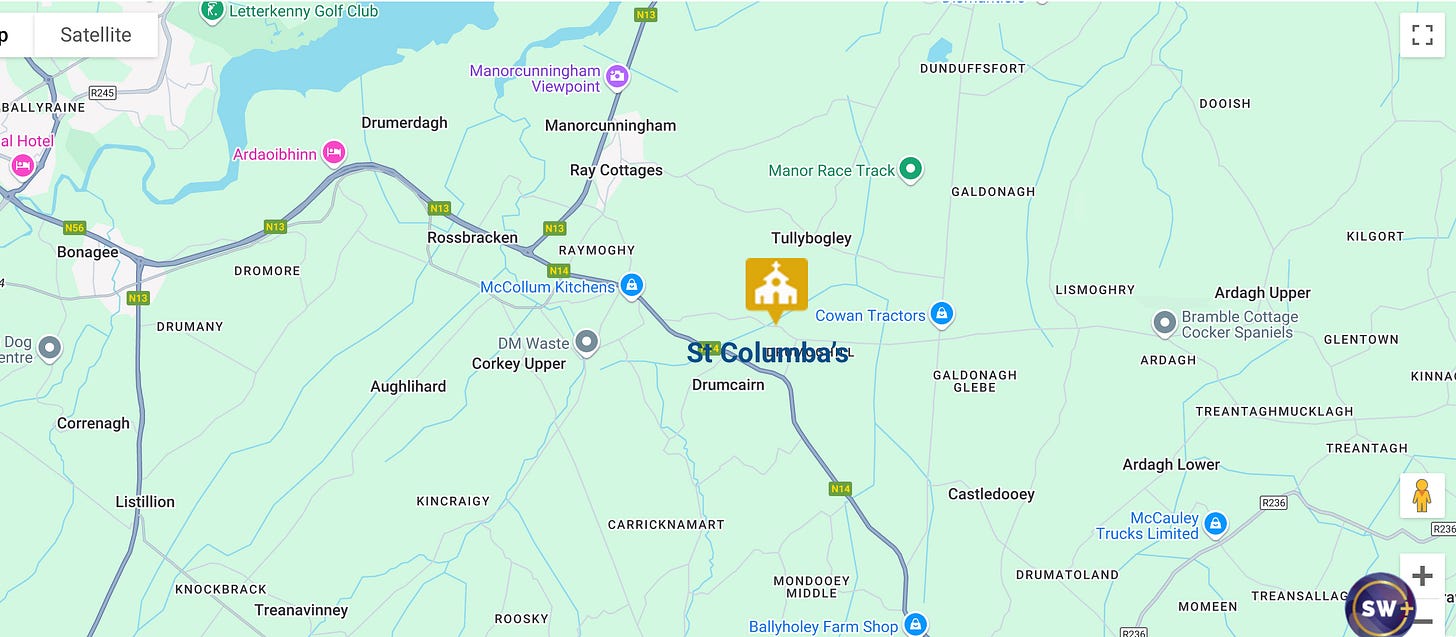Screen dimensions: 1456x637
Task: Open Manorcunningham Viewpoint camera marker
Action: [x=618, y=75]
